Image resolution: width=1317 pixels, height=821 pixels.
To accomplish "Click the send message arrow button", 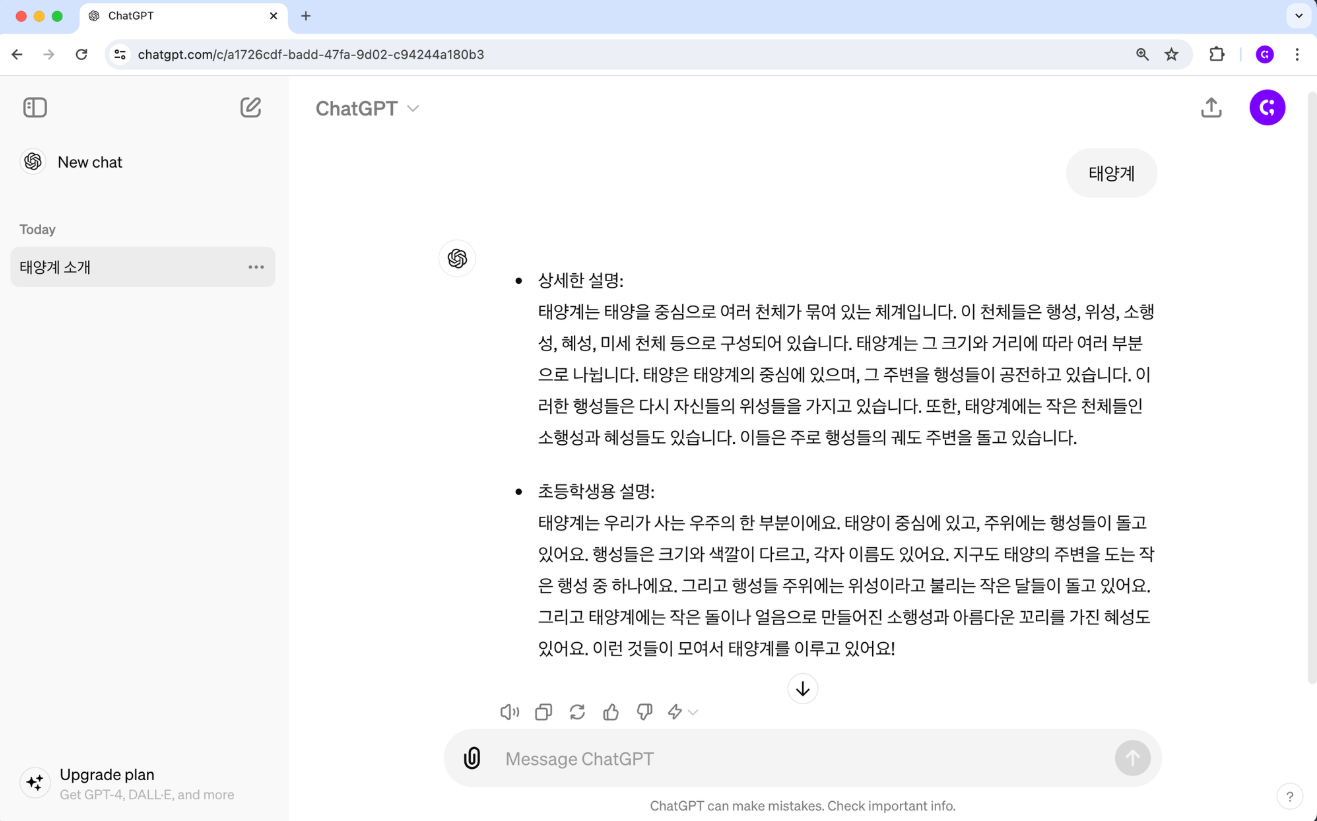I will coord(1132,758).
